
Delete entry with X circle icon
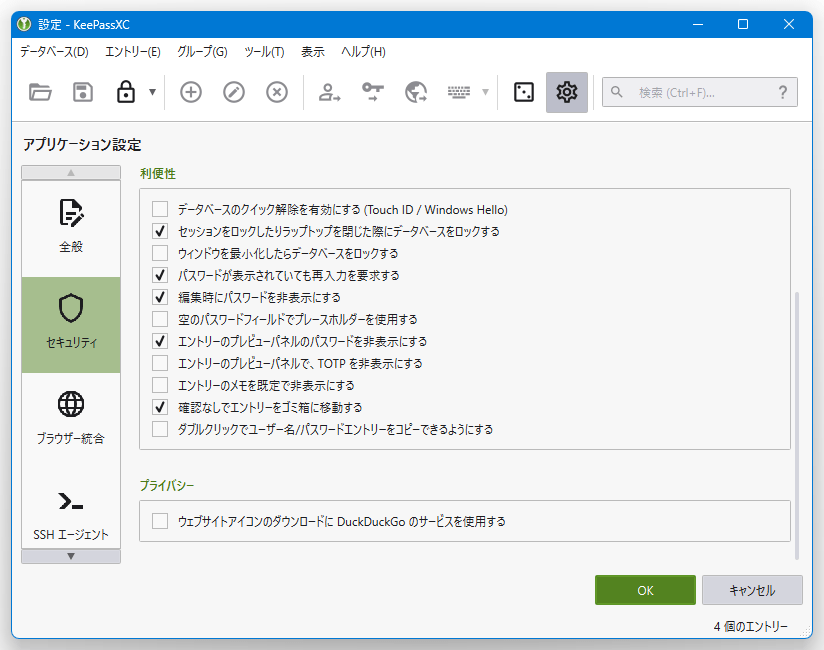click(277, 92)
